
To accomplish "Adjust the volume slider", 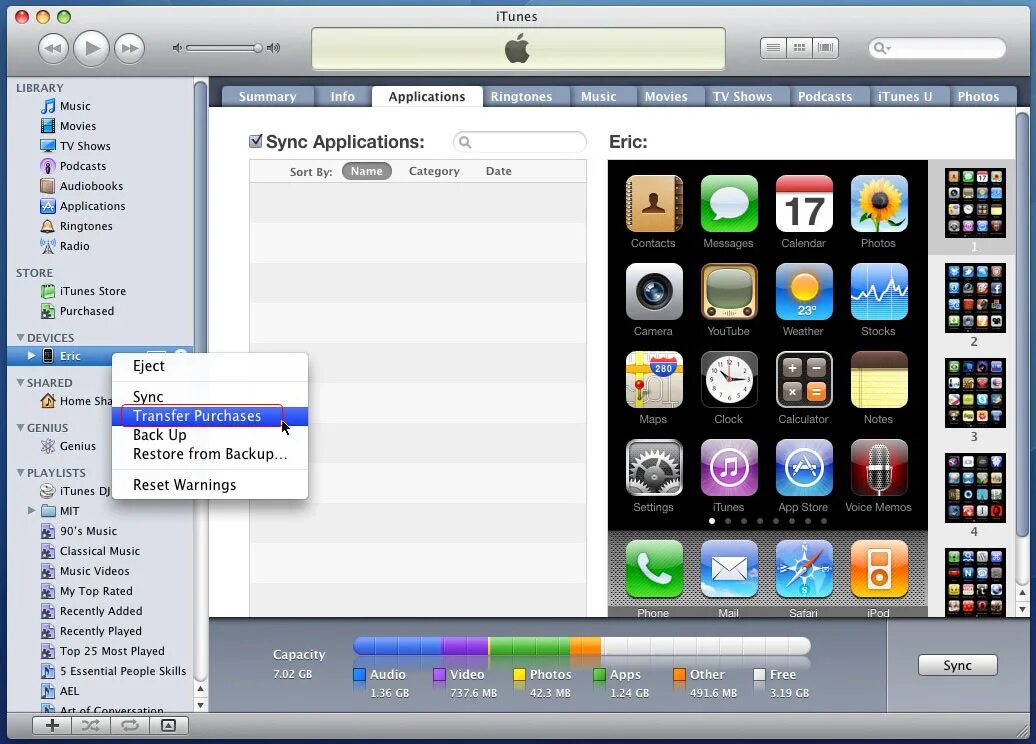I will (225, 48).
